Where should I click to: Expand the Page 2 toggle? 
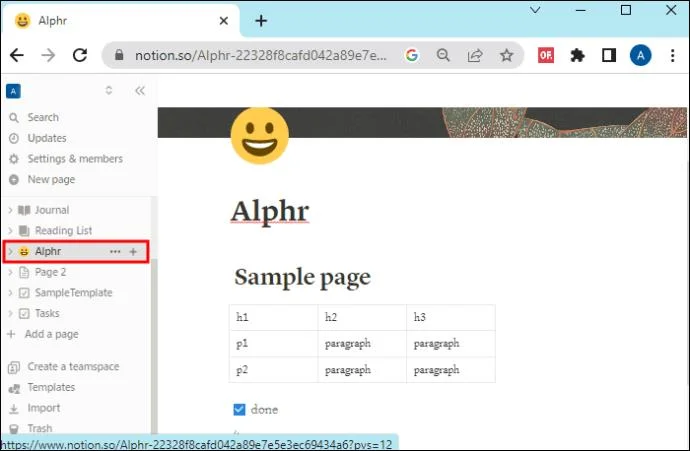coord(10,272)
